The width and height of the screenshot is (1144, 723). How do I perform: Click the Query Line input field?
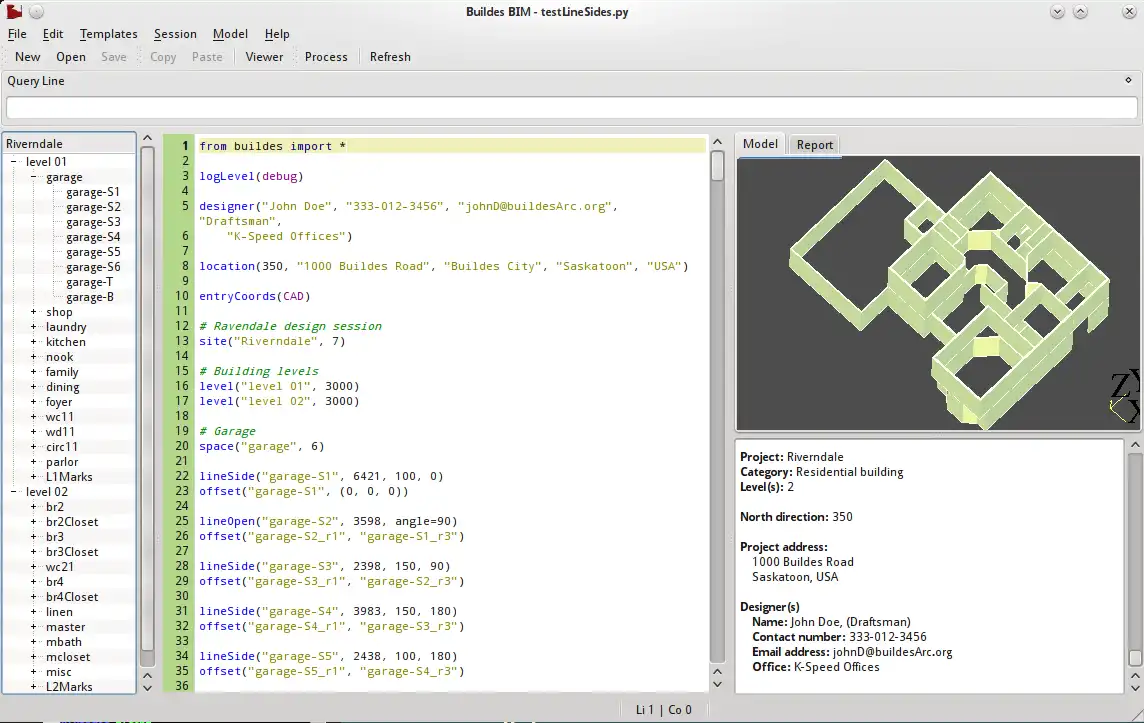tap(571, 108)
